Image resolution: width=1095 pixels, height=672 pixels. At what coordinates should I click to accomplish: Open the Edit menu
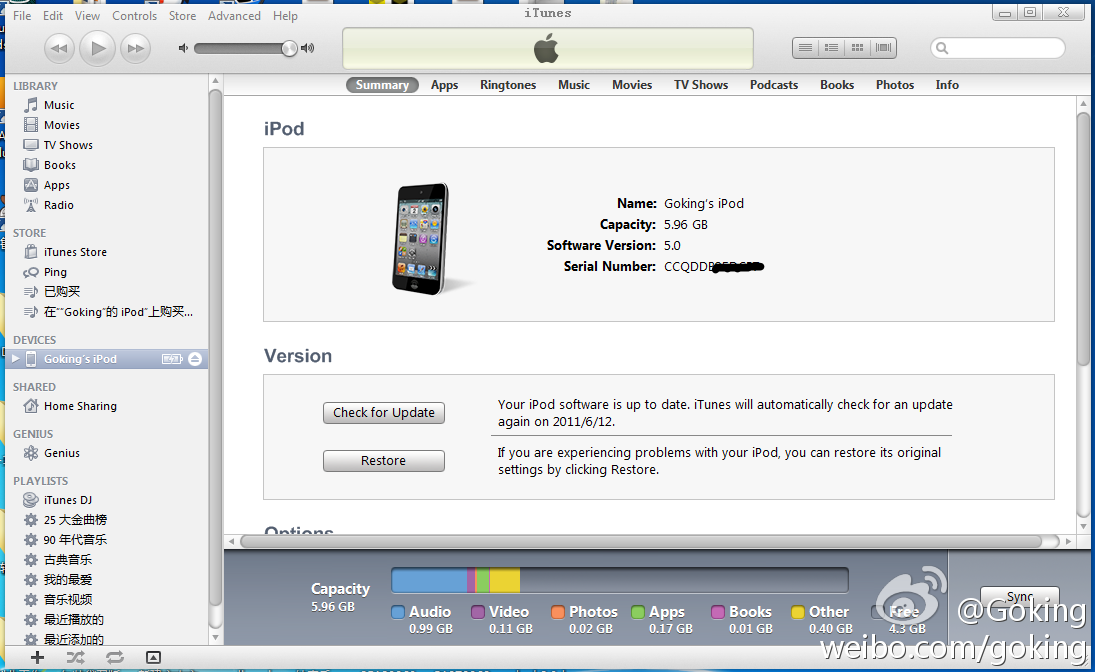pos(53,15)
